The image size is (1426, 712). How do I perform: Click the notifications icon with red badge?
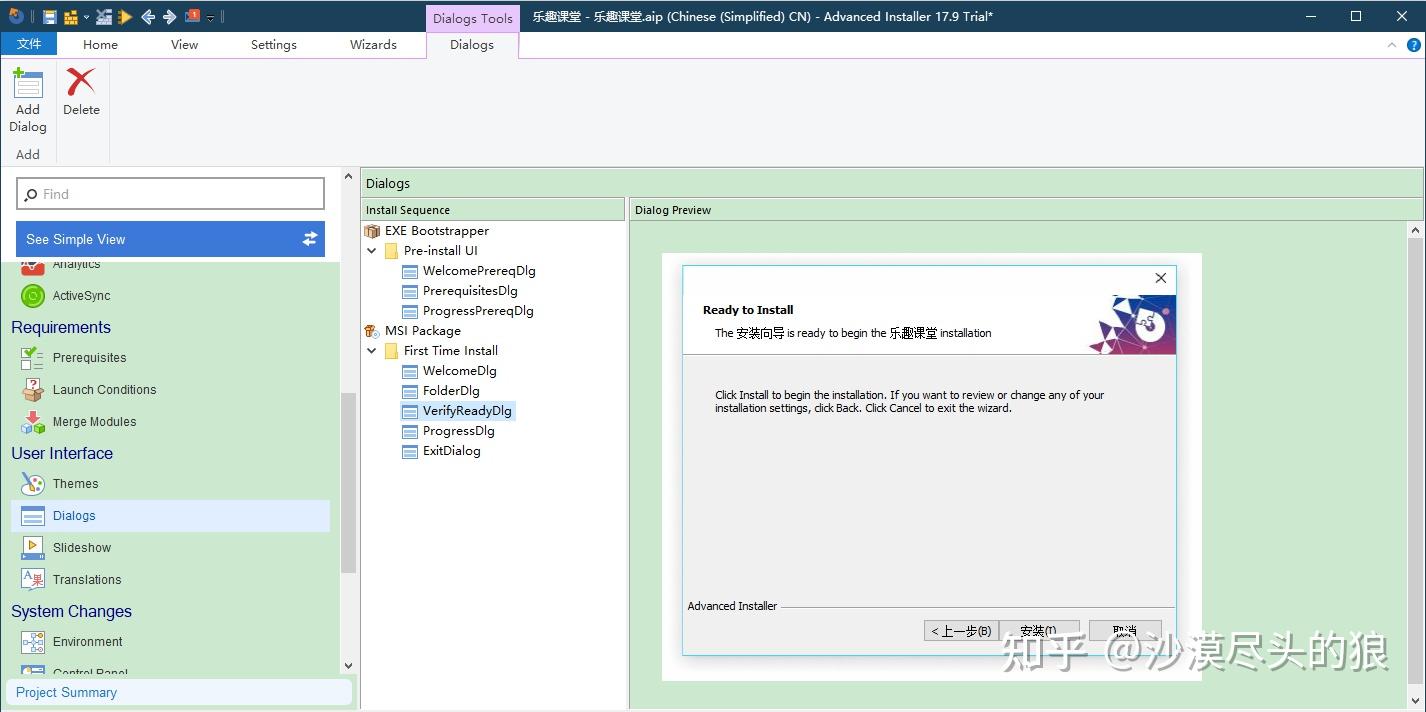193,16
